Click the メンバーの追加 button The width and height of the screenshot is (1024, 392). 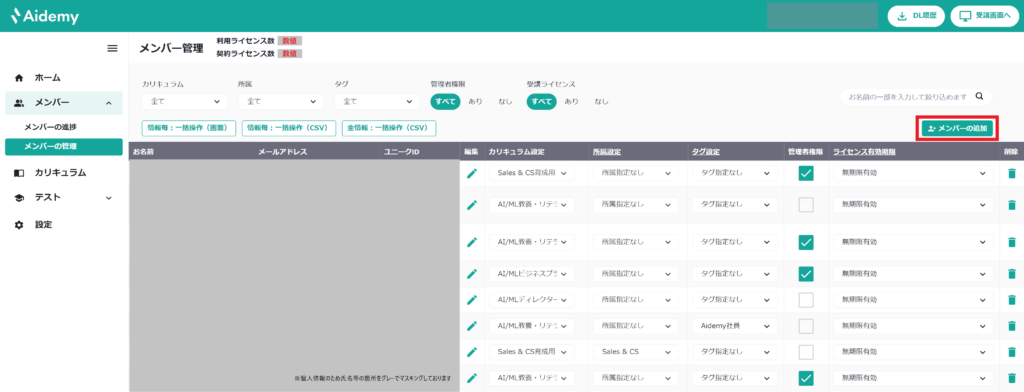[957, 129]
